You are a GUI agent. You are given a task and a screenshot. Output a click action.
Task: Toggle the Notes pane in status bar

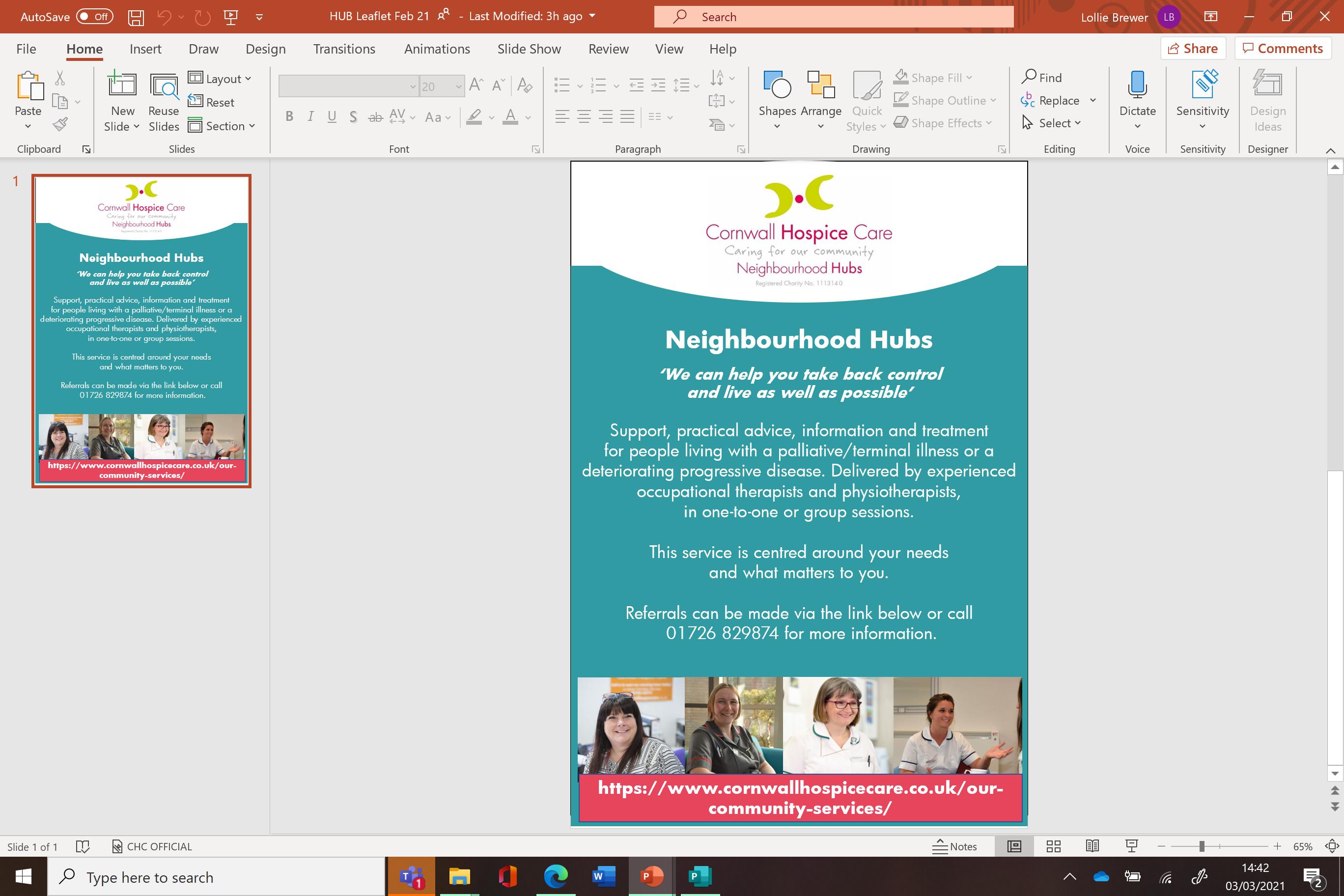coord(955,846)
